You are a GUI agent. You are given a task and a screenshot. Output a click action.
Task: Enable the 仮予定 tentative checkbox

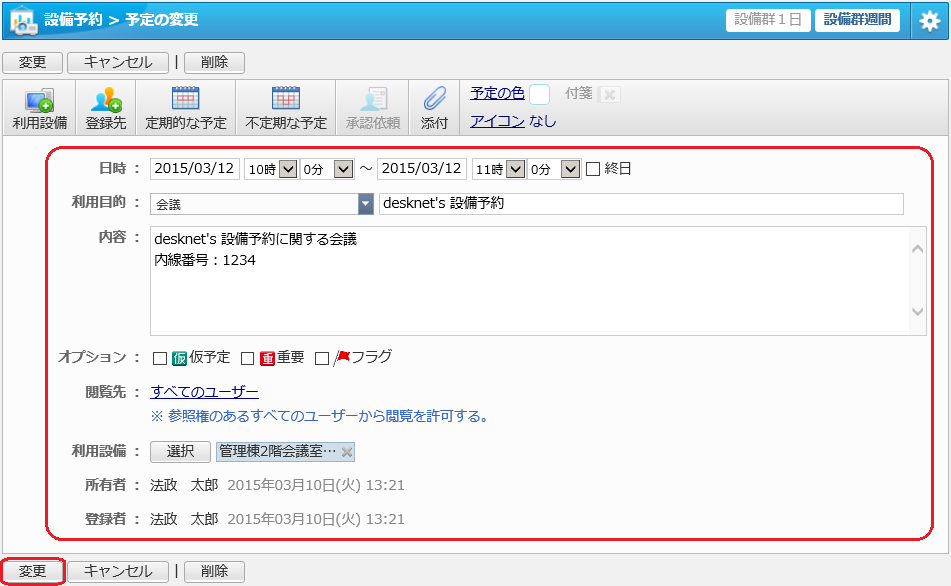click(x=160, y=359)
